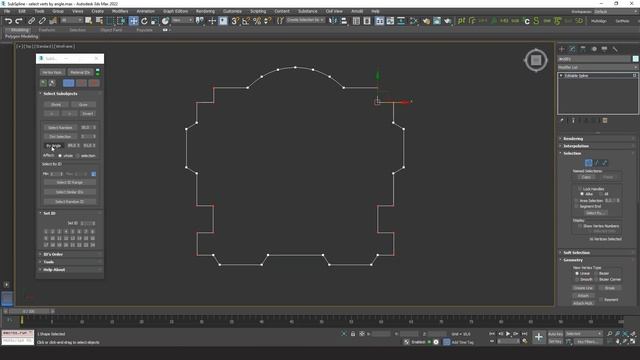Toggle the Spinner Snap icon
The image size is (640, 360).
tap(267, 21)
